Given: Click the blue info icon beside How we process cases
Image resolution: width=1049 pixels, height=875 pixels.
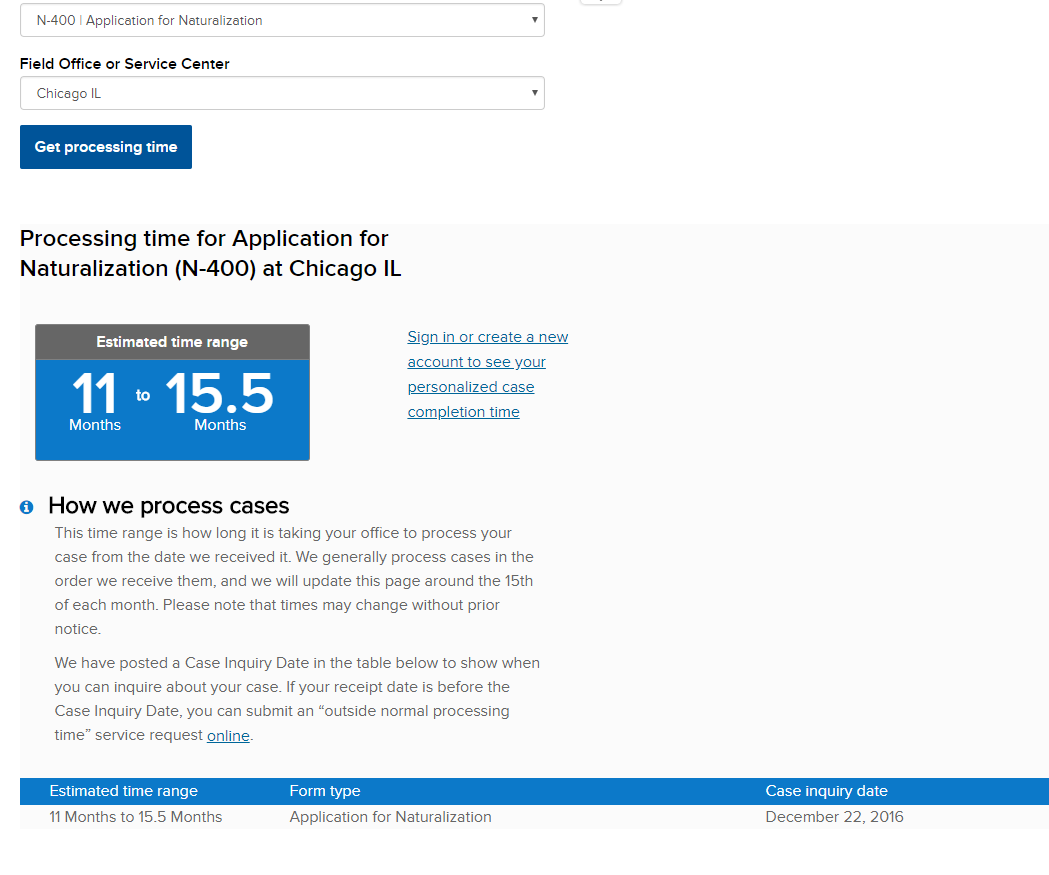Looking at the screenshot, I should click(x=27, y=507).
